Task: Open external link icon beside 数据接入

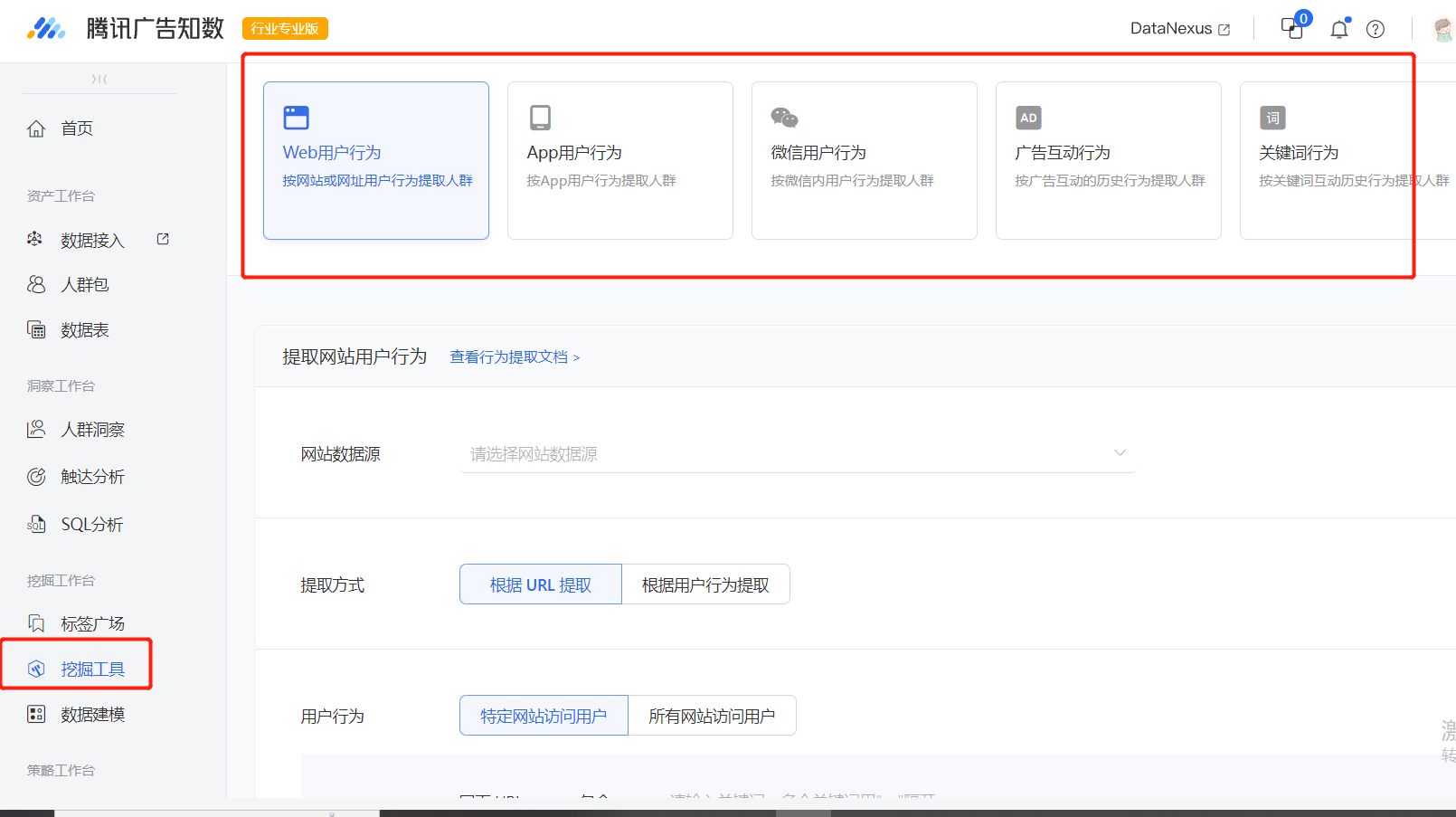Action: click(x=163, y=239)
